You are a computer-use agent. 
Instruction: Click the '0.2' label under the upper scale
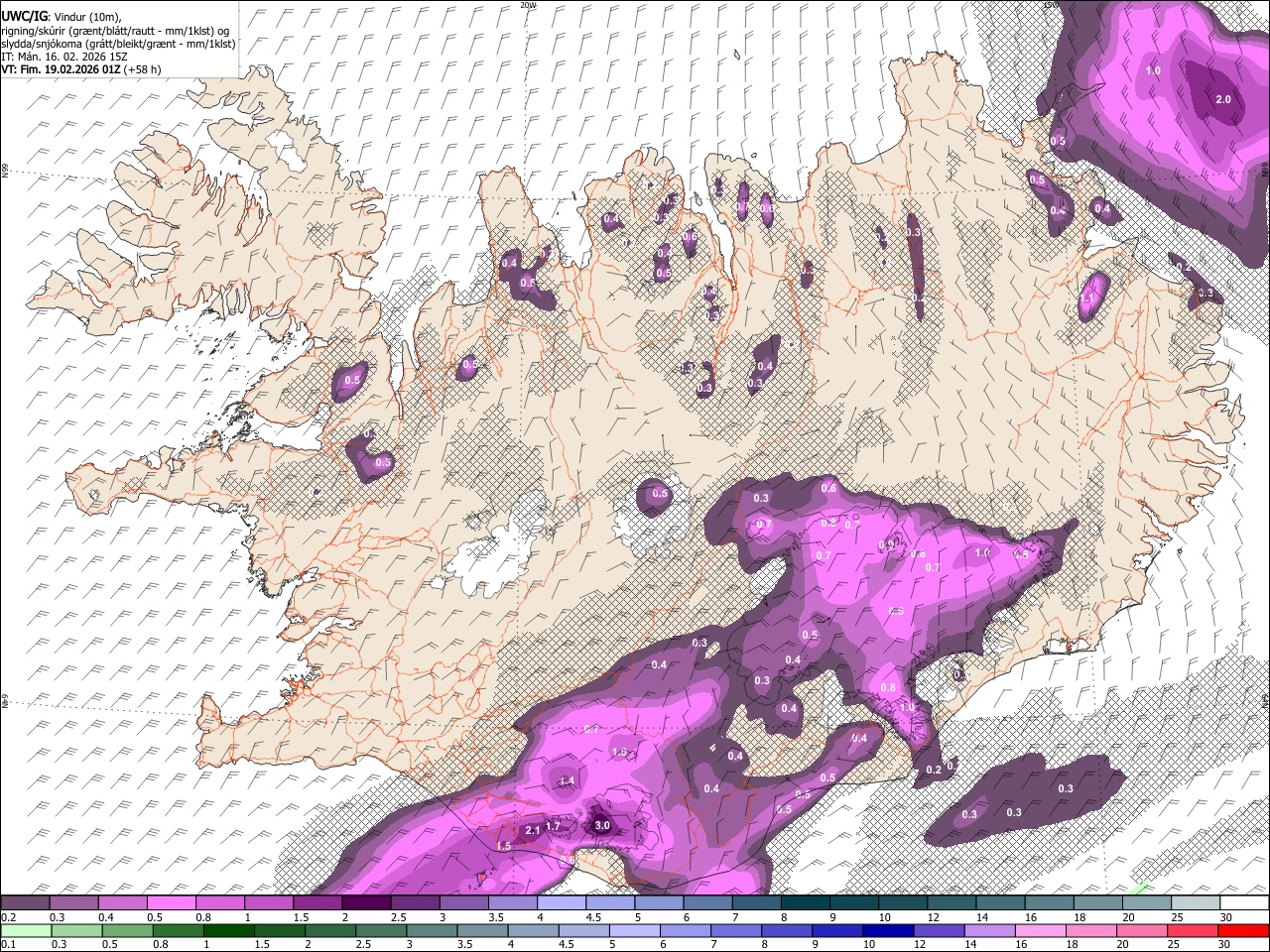8,917
